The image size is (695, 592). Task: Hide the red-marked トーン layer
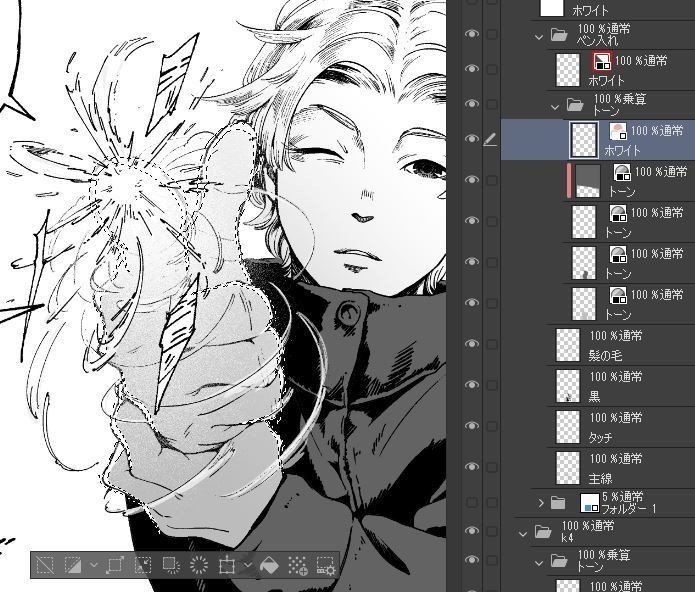[x=472, y=179]
